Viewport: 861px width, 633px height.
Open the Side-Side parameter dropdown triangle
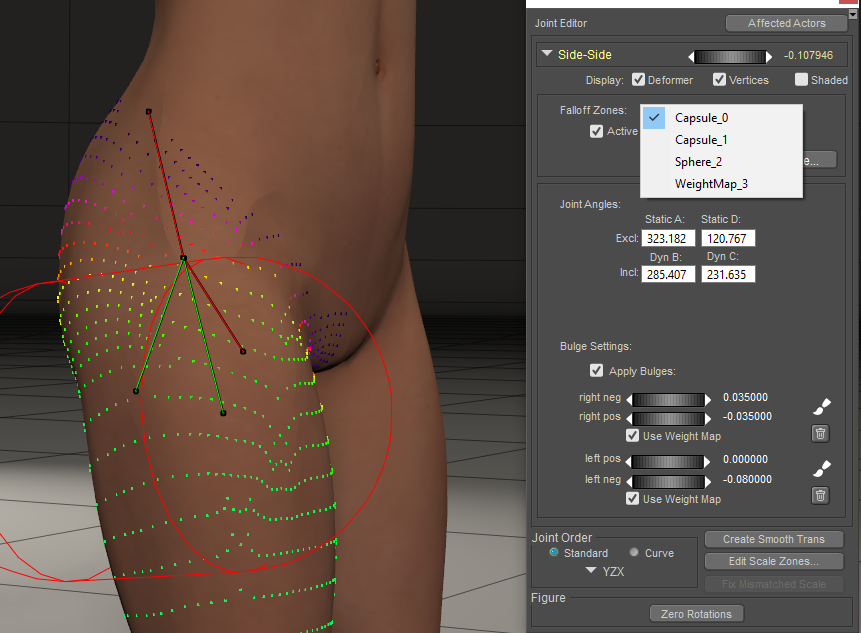[547, 55]
